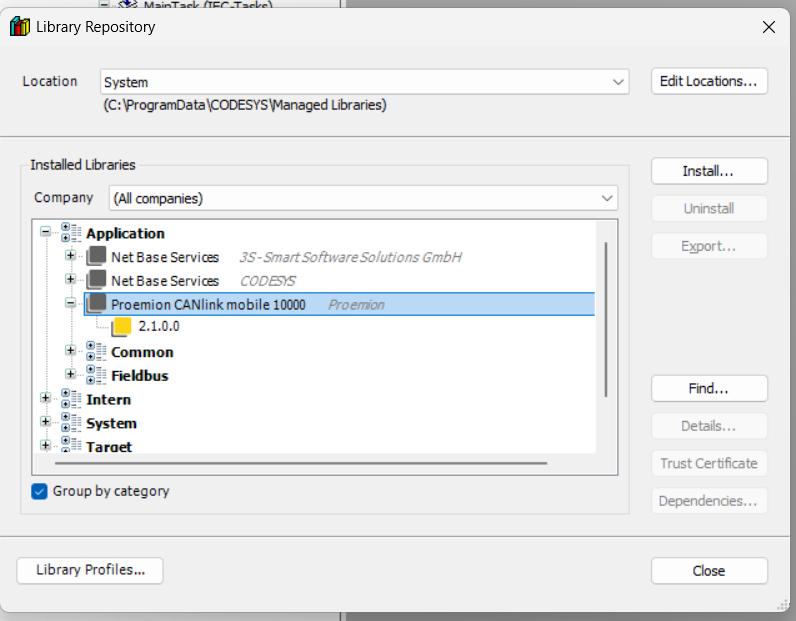Click the horizontal scrollbar under library tree
Image resolution: width=796 pixels, height=621 pixels.
pyautogui.click(x=300, y=463)
